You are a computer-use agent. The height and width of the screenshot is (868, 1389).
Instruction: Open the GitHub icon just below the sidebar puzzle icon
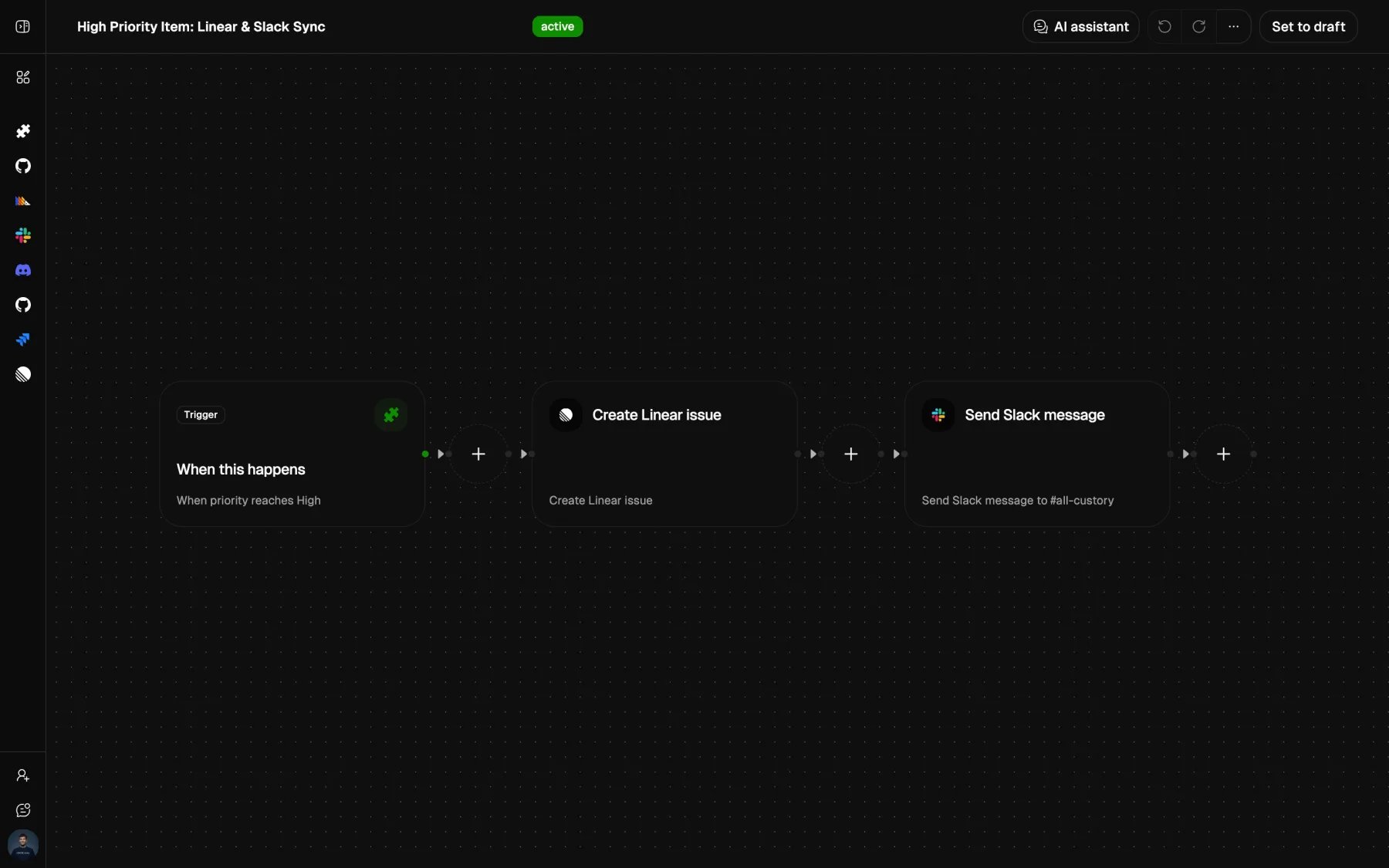click(x=23, y=166)
